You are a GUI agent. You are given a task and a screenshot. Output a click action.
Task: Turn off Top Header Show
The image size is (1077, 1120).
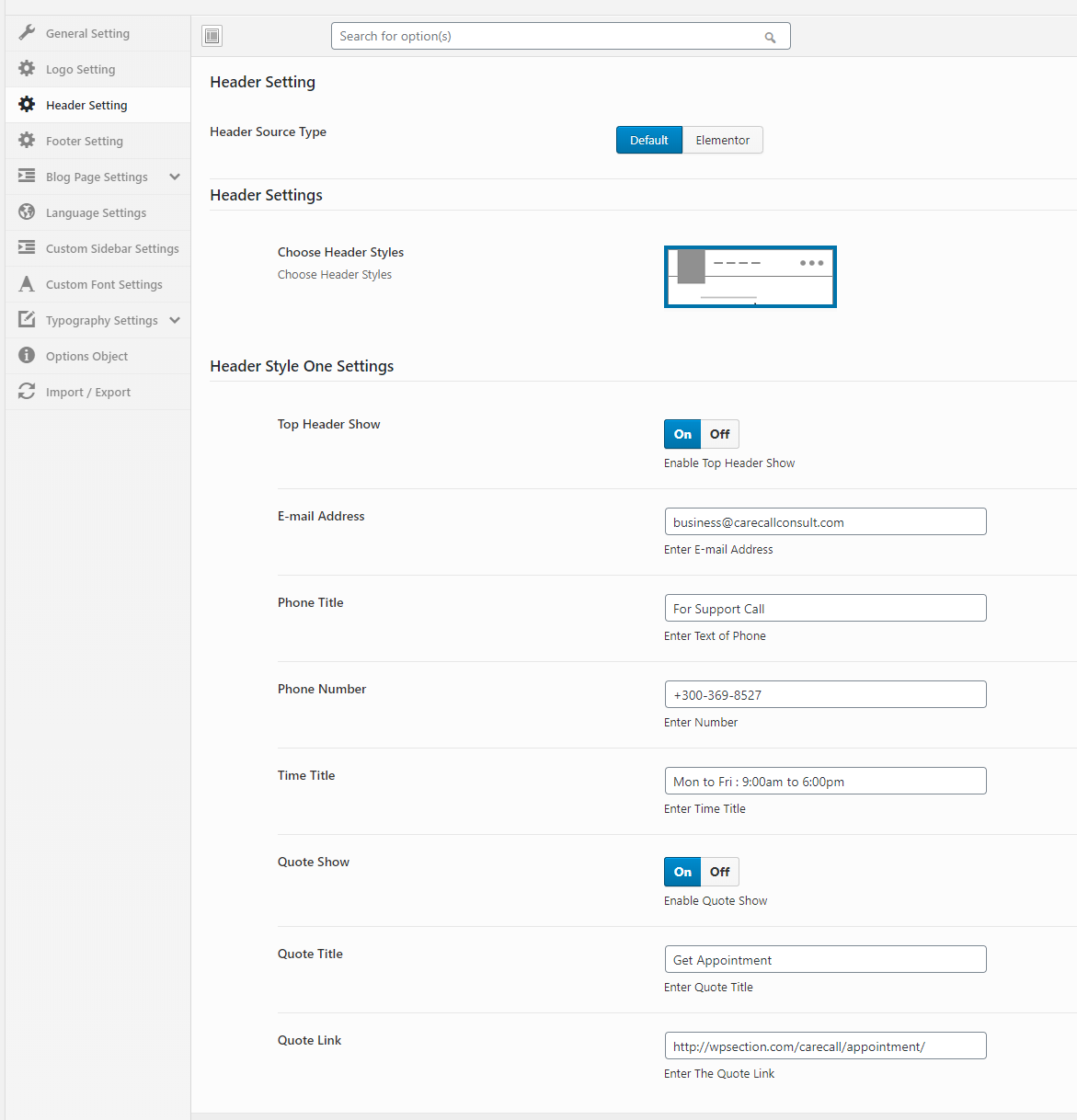tap(719, 433)
